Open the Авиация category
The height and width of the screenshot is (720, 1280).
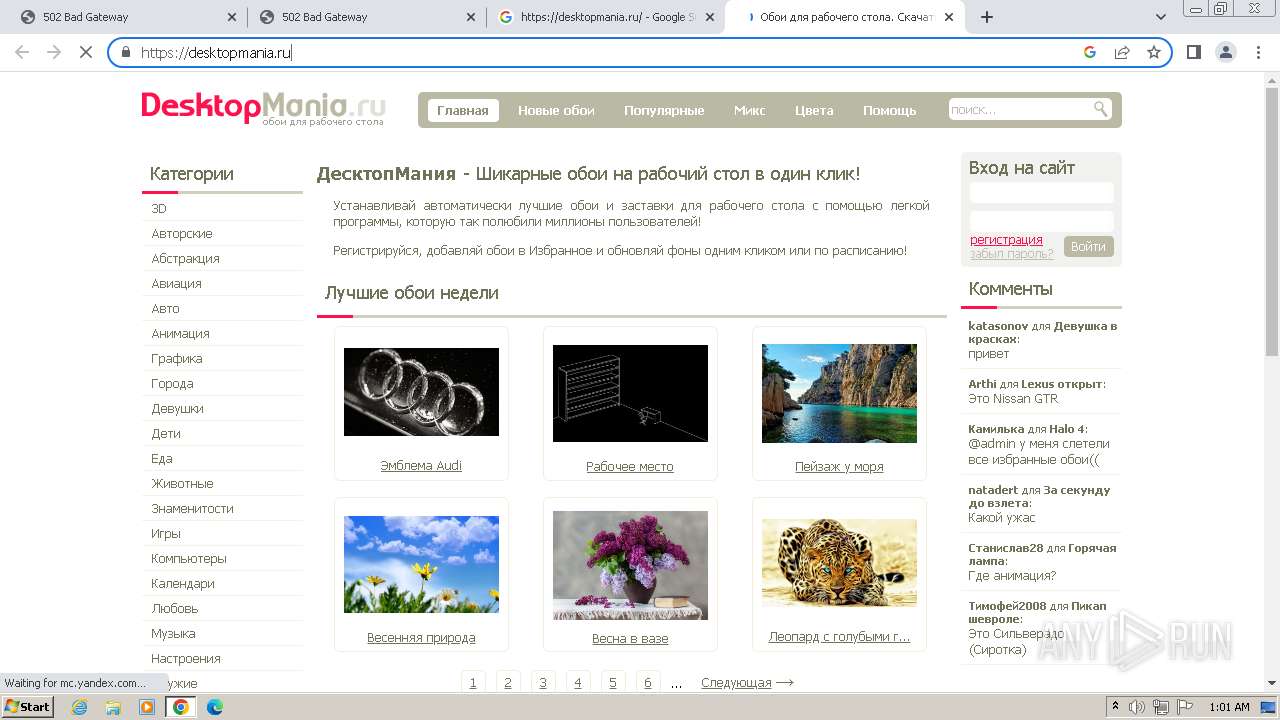coord(176,283)
